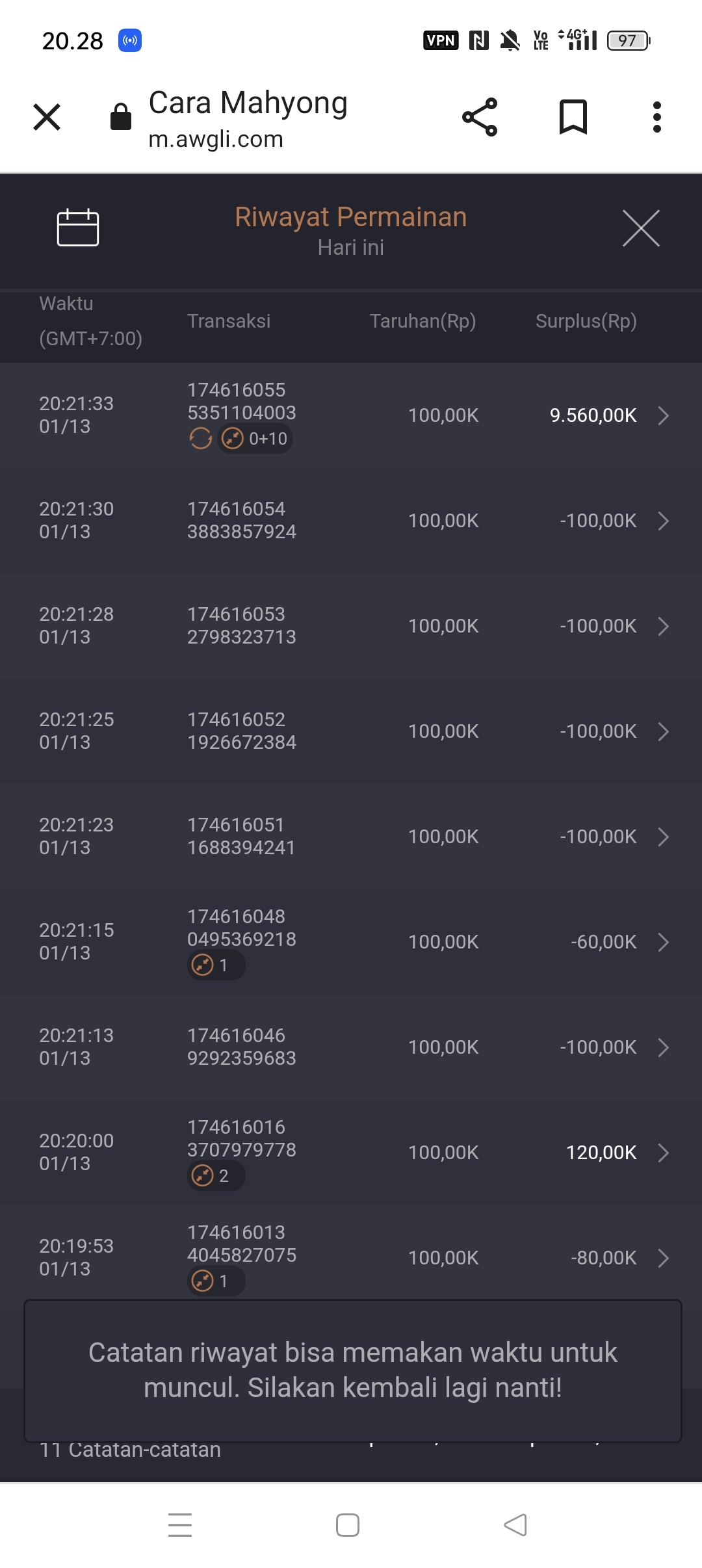Tap the m.awgli.com address text
The height and width of the screenshot is (1568, 702).
coord(216,139)
